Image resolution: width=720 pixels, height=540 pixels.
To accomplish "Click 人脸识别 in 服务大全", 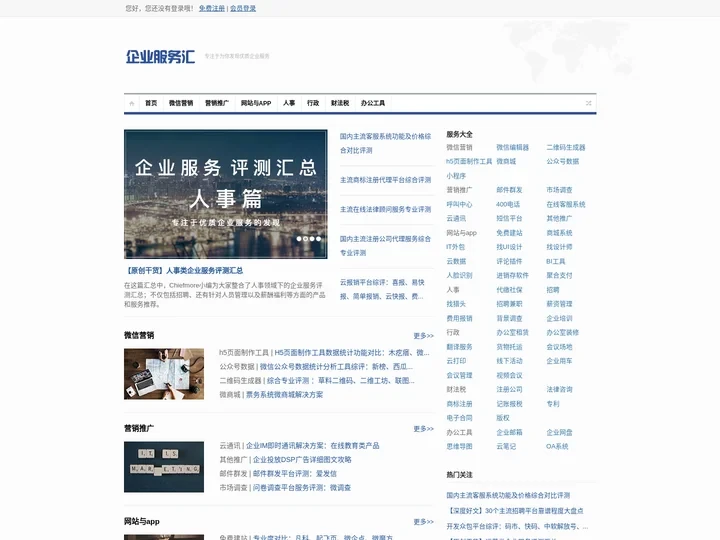I will pos(459,275).
